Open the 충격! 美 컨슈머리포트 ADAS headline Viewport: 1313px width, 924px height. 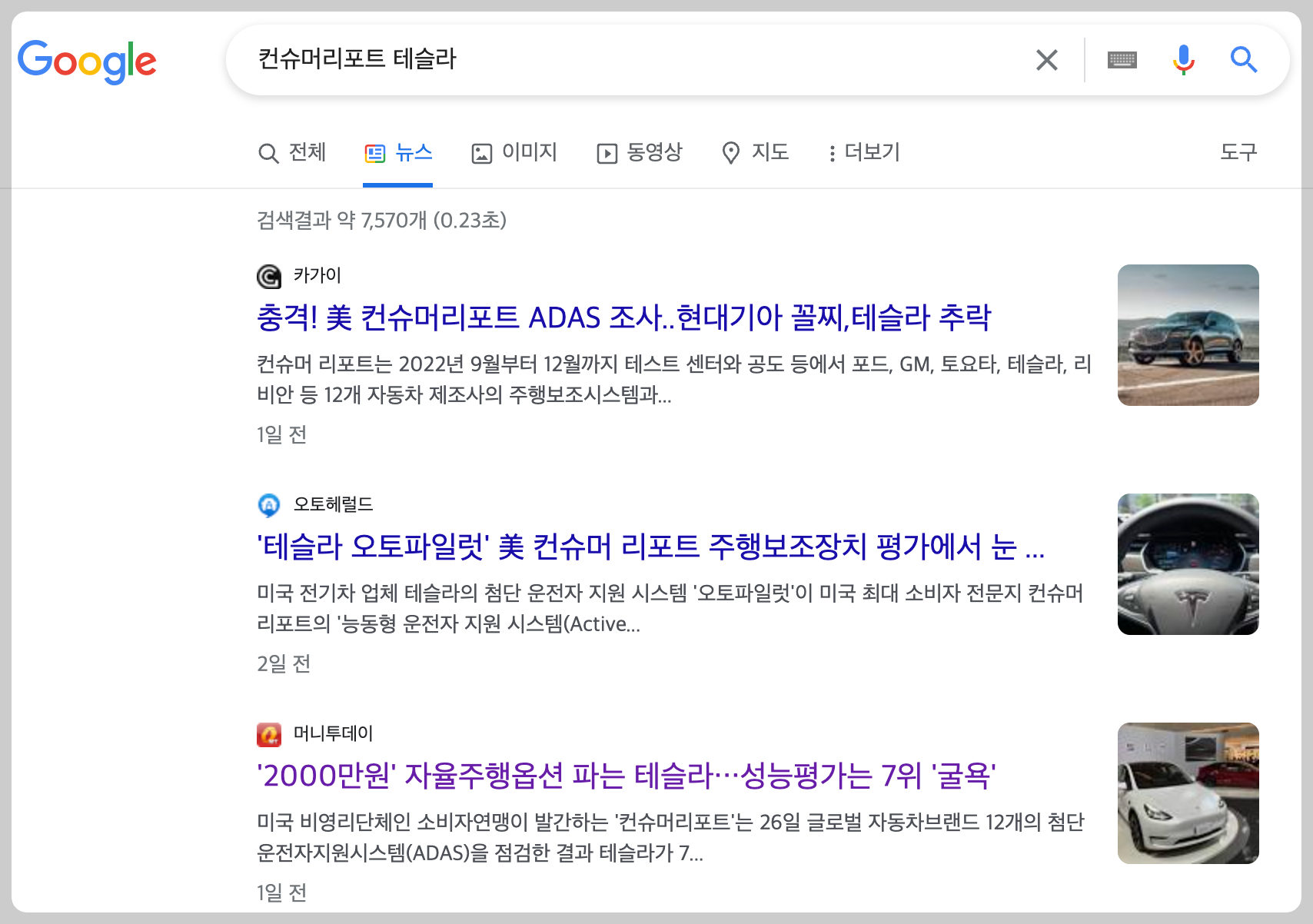tap(623, 317)
